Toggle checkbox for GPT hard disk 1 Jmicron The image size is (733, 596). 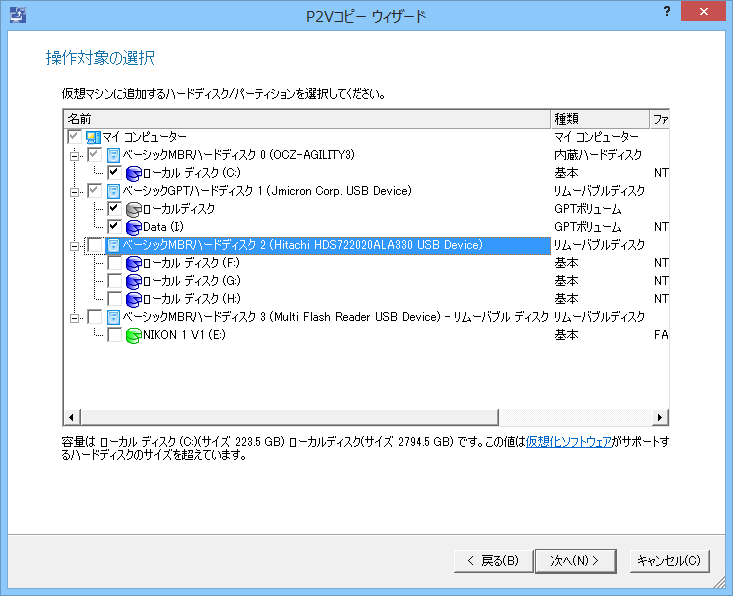[94, 191]
